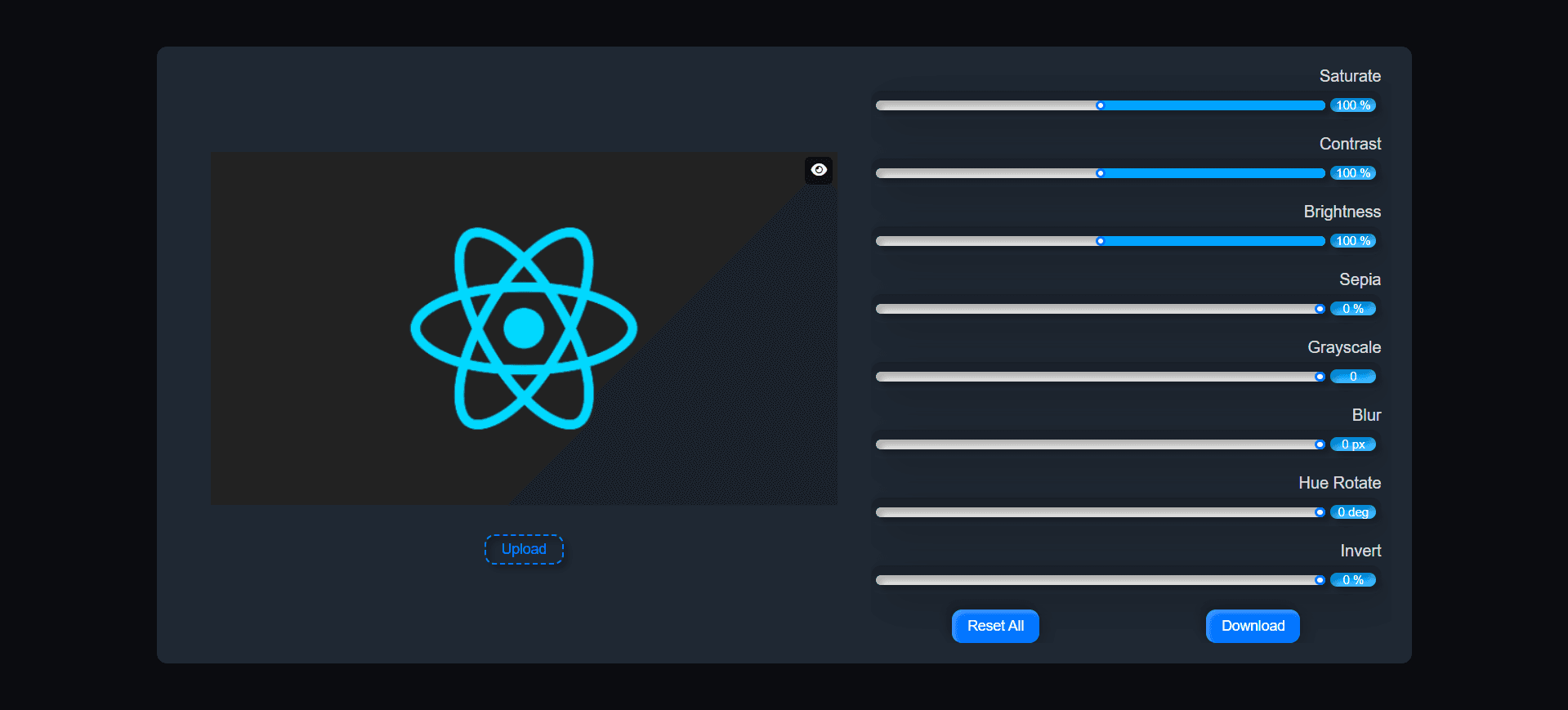
Task: Click the Grayscale label
Action: coord(1344,347)
